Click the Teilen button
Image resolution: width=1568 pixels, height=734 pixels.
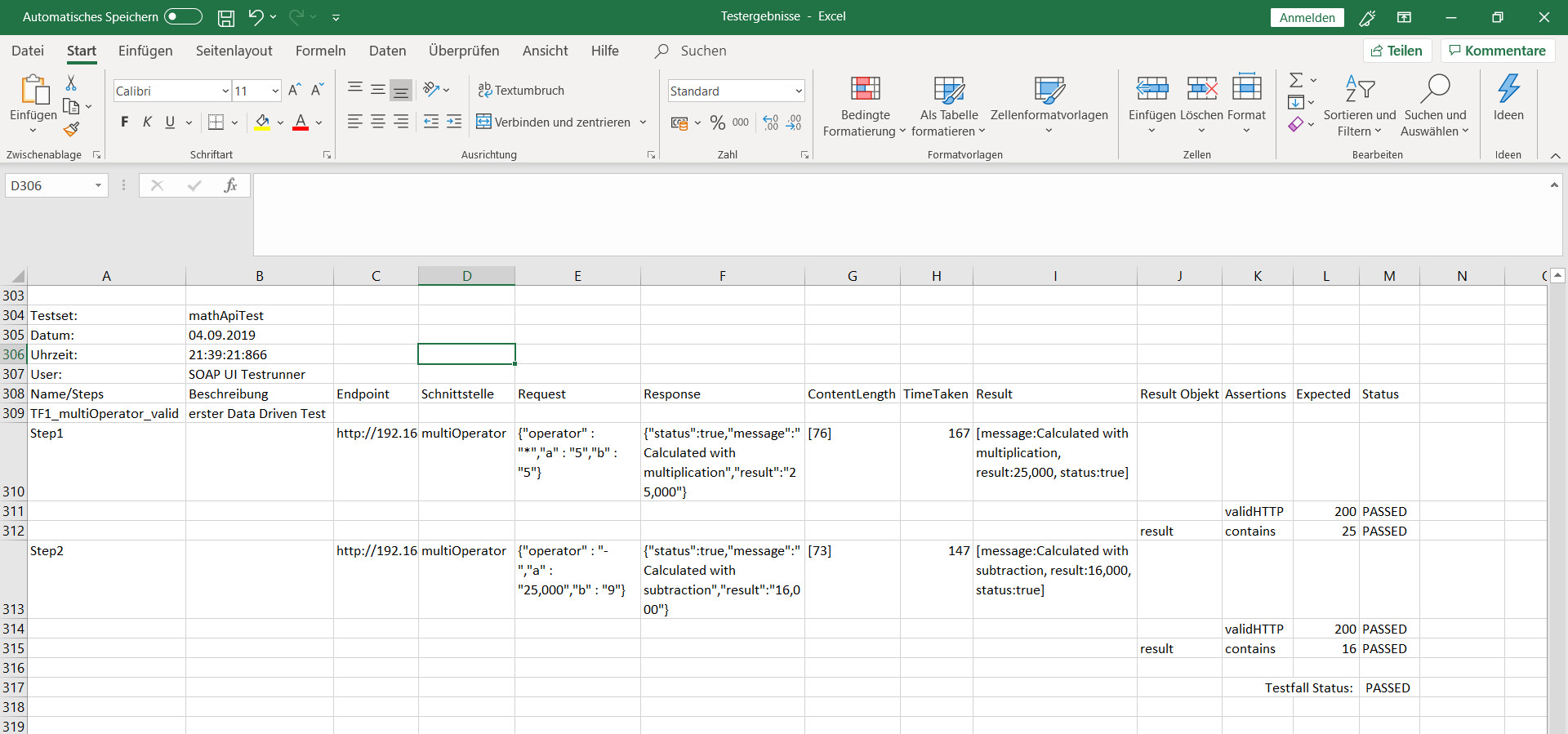(x=1397, y=51)
